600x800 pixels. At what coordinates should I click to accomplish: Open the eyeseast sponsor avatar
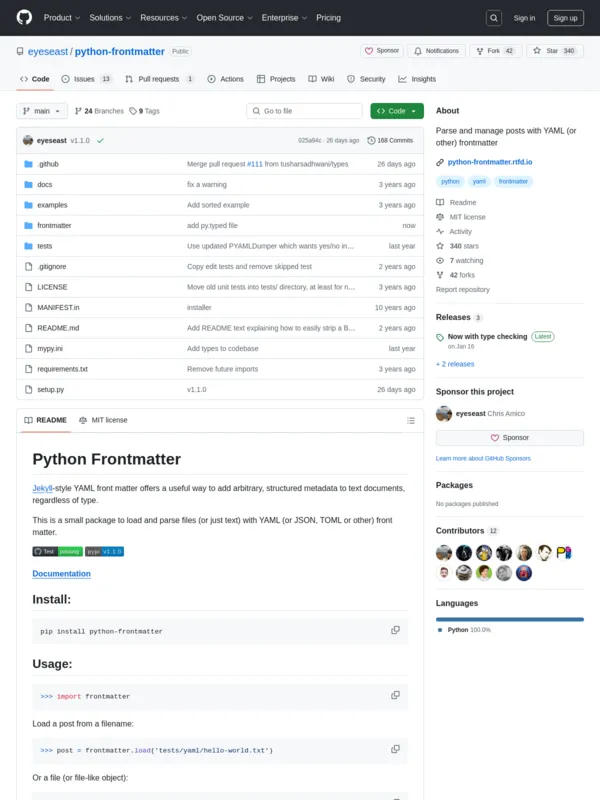click(x=444, y=414)
